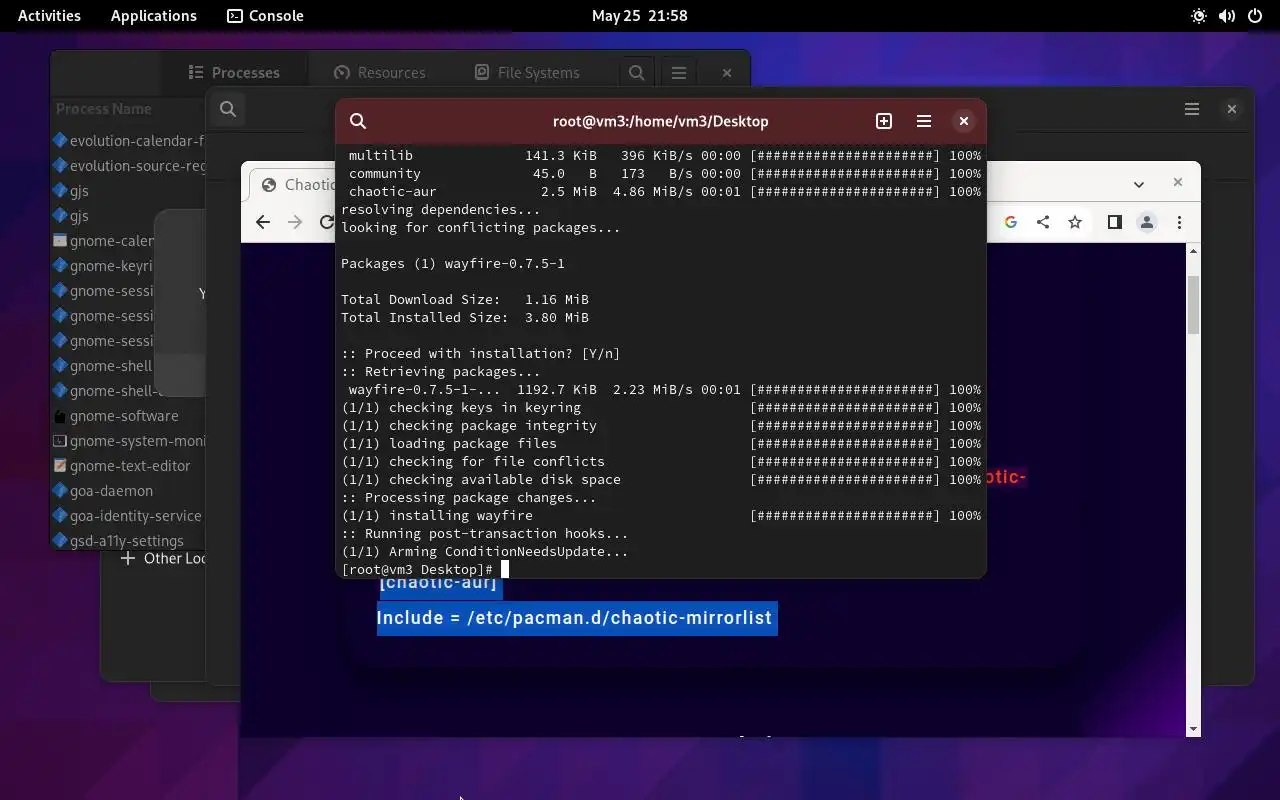This screenshot has height=800, width=1280.
Task: Select gnome-keyri process row
Action: click(104, 266)
